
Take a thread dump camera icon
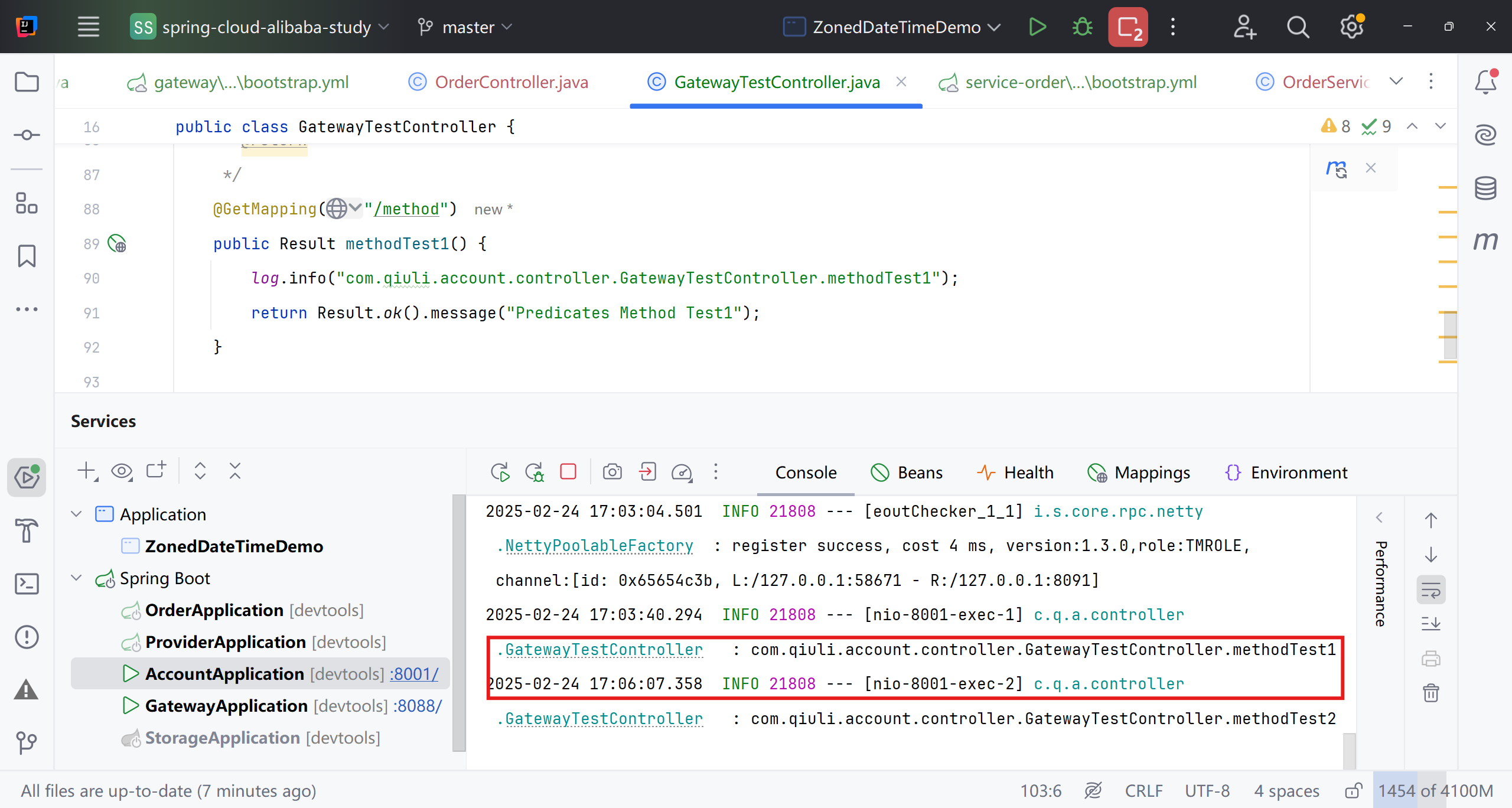coord(612,472)
